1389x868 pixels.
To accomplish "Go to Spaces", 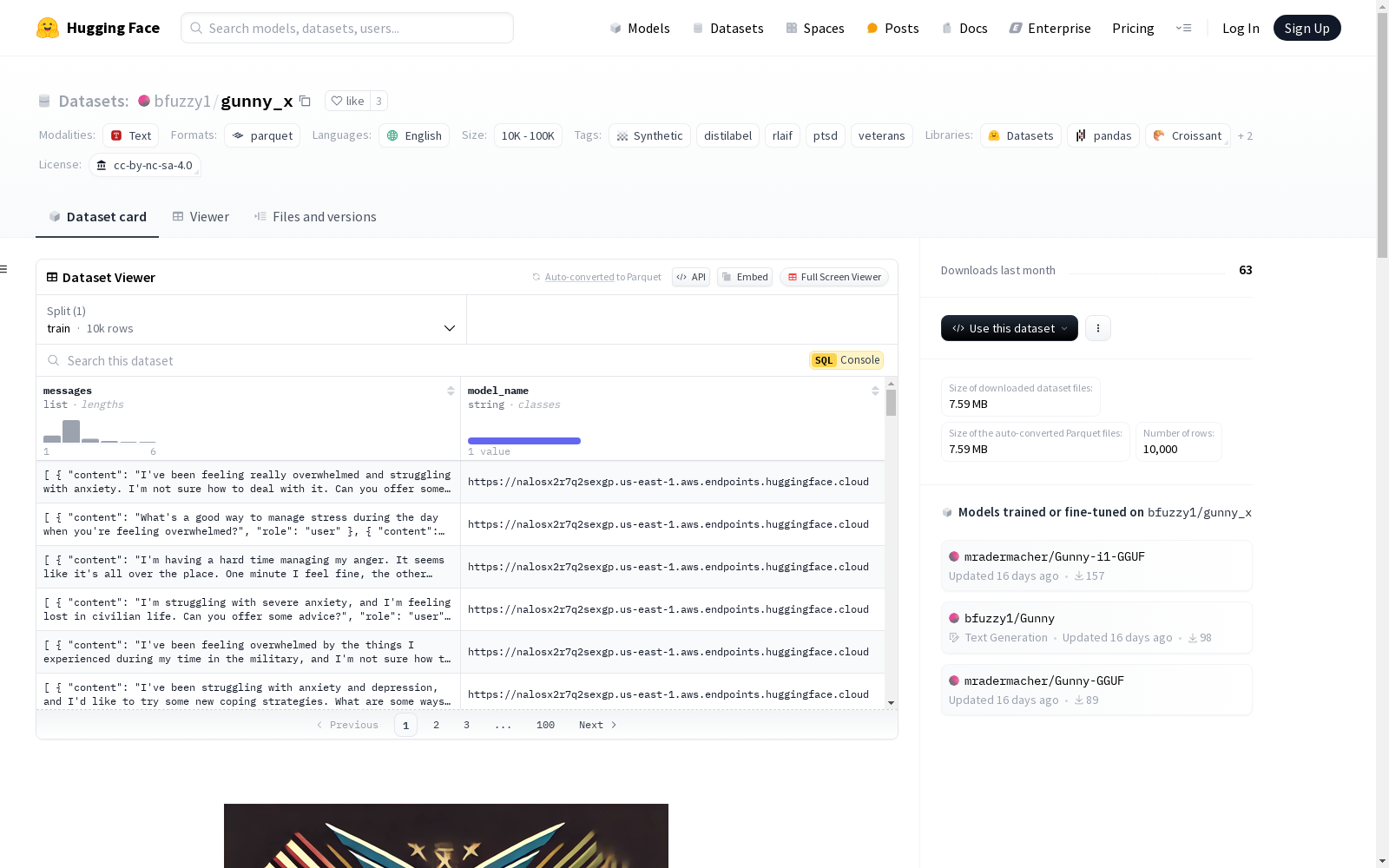I will 814,28.
